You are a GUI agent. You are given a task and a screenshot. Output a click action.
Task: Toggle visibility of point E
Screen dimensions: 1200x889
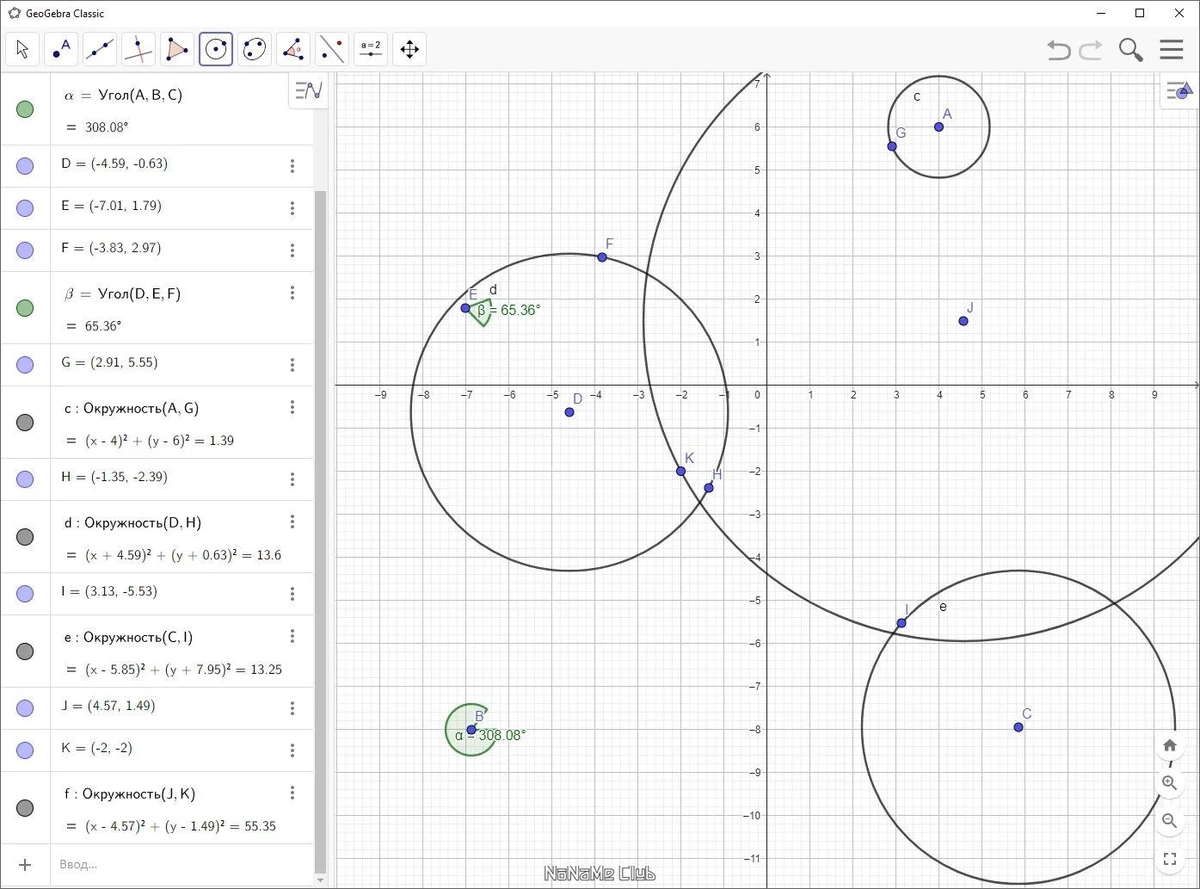(x=25, y=208)
